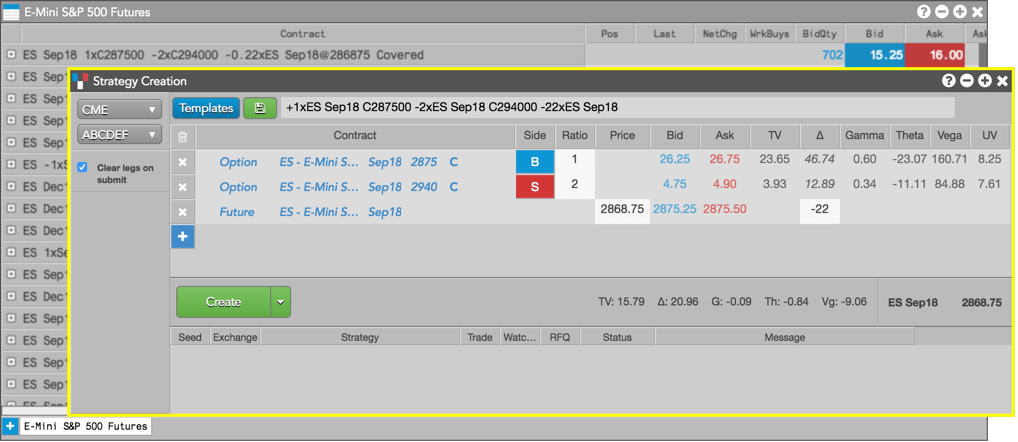Click the Future type link in third leg

pos(237,212)
